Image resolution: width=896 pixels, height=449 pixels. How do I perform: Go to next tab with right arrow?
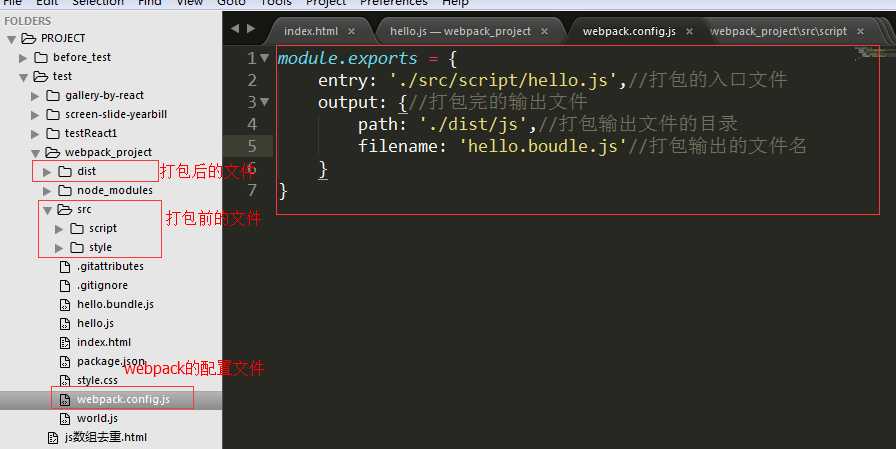pos(251,29)
